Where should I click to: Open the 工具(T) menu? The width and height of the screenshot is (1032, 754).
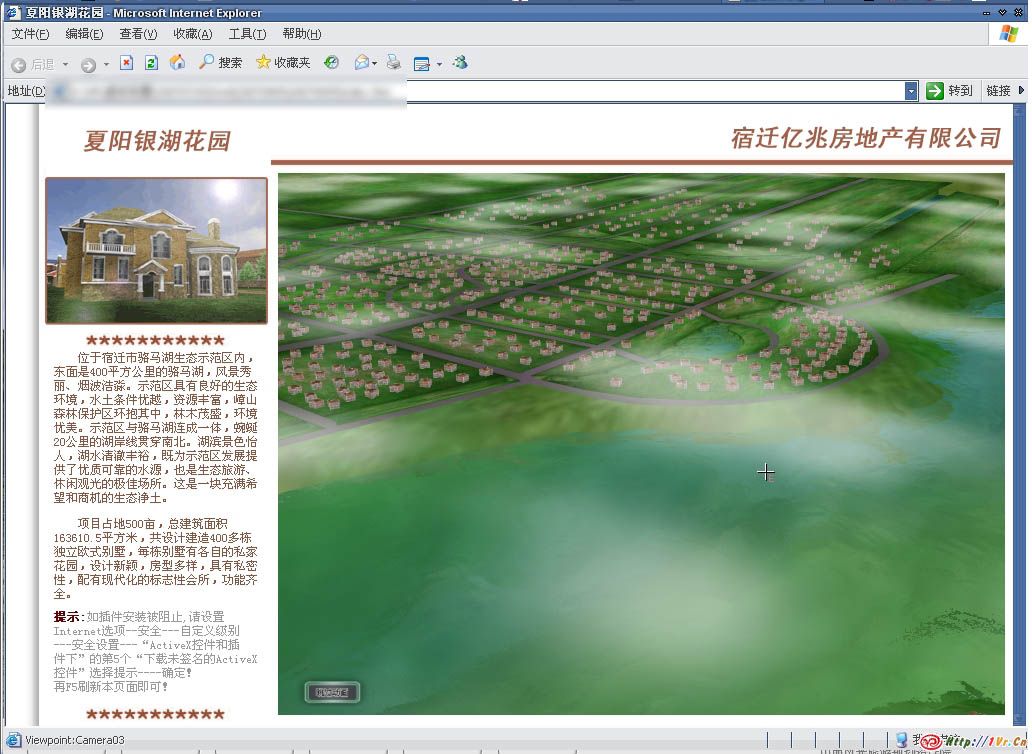pyautogui.click(x=247, y=34)
